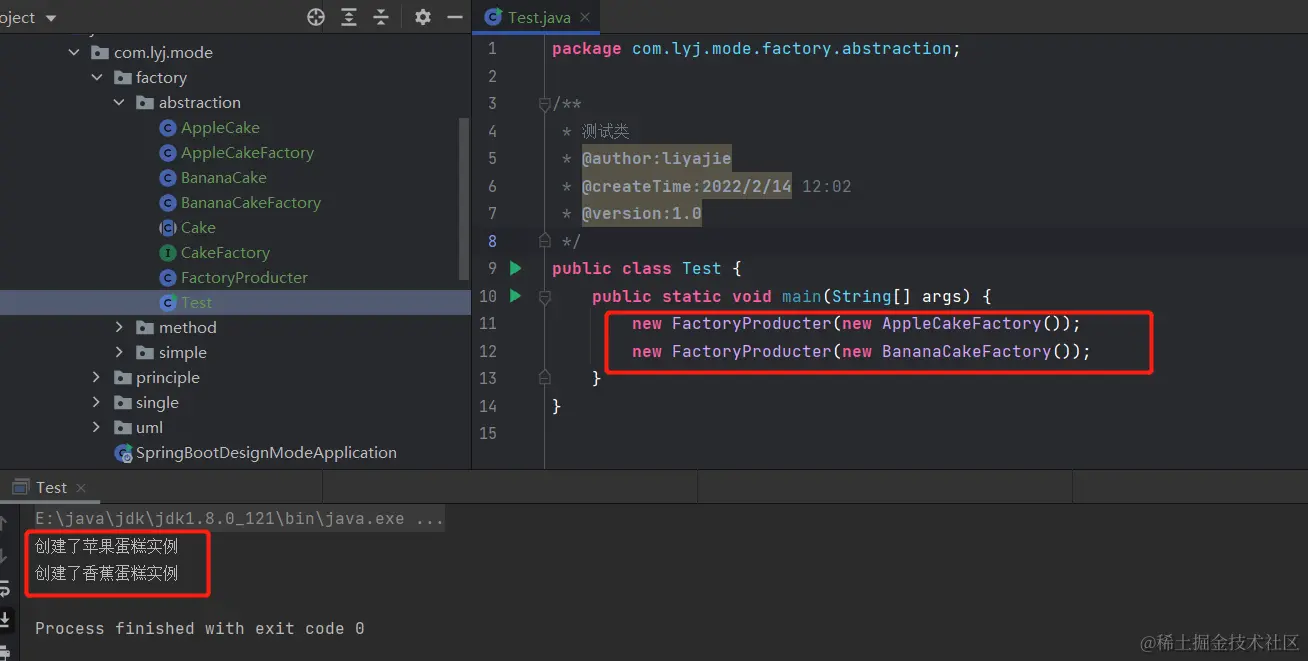
Task: Click console output 创建了苹果蛋糕实例
Action: [x=107, y=546]
